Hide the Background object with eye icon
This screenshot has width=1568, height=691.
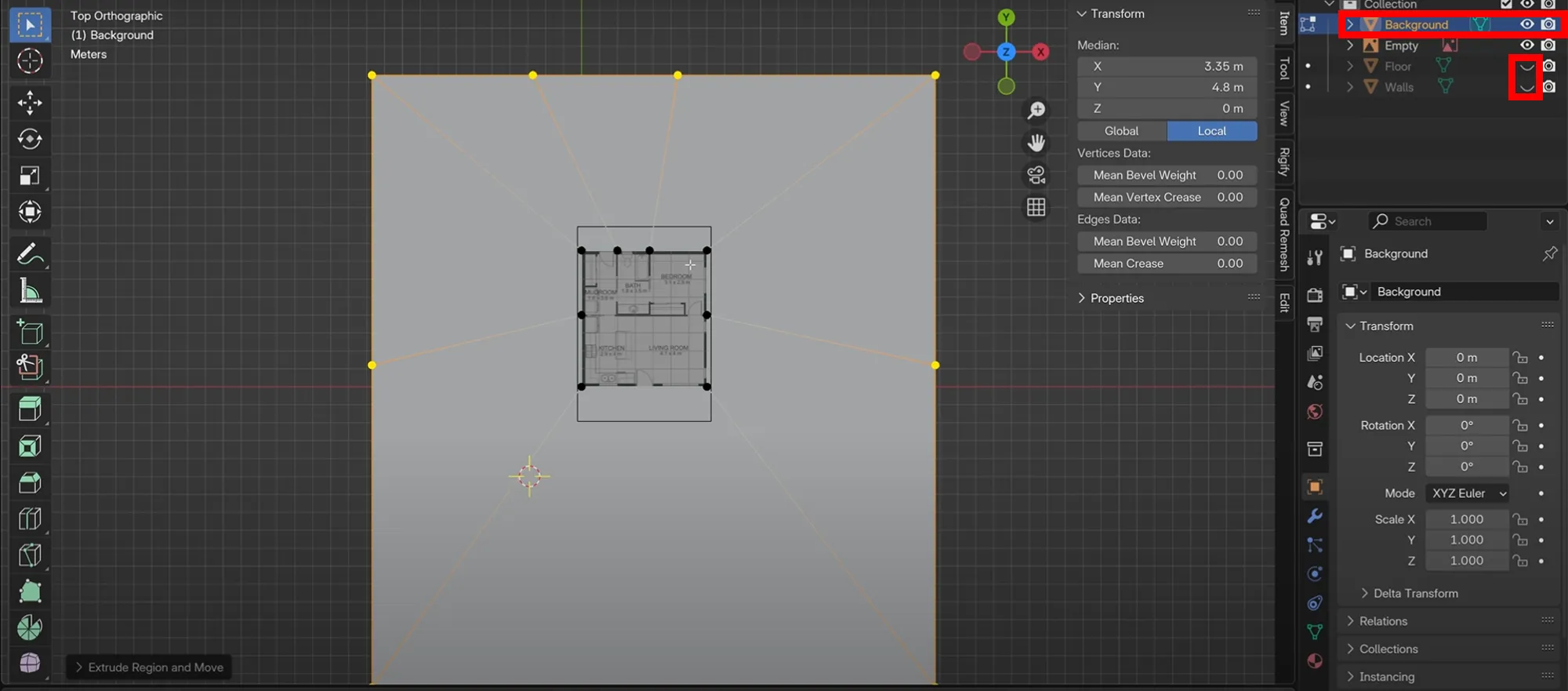[1526, 24]
